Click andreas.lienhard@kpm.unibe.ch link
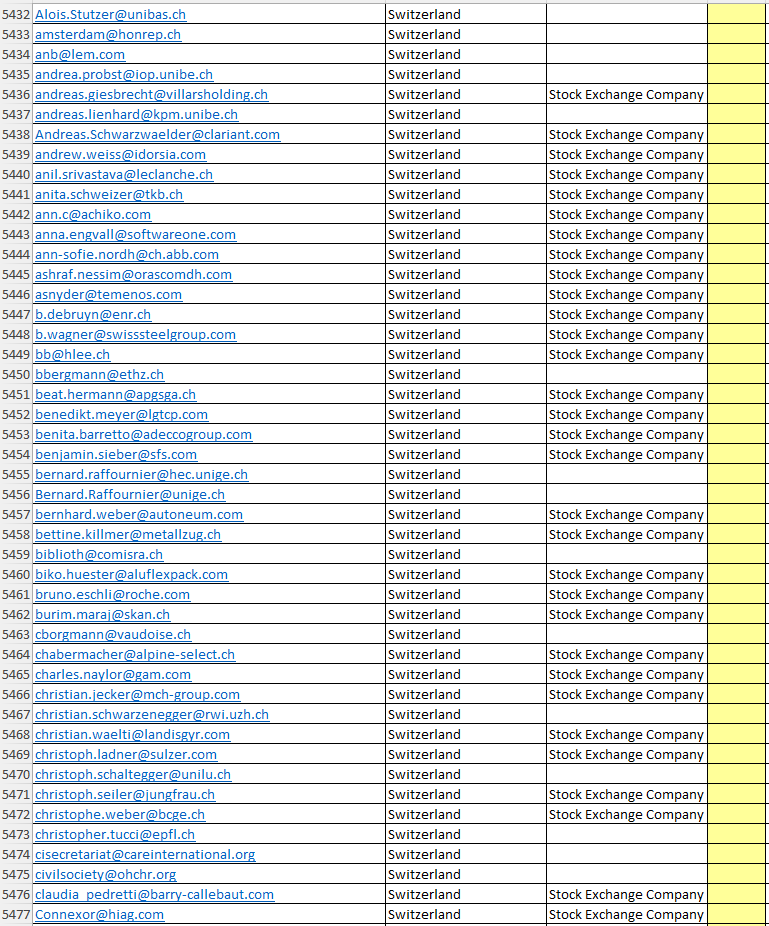769x926 pixels. (136, 115)
